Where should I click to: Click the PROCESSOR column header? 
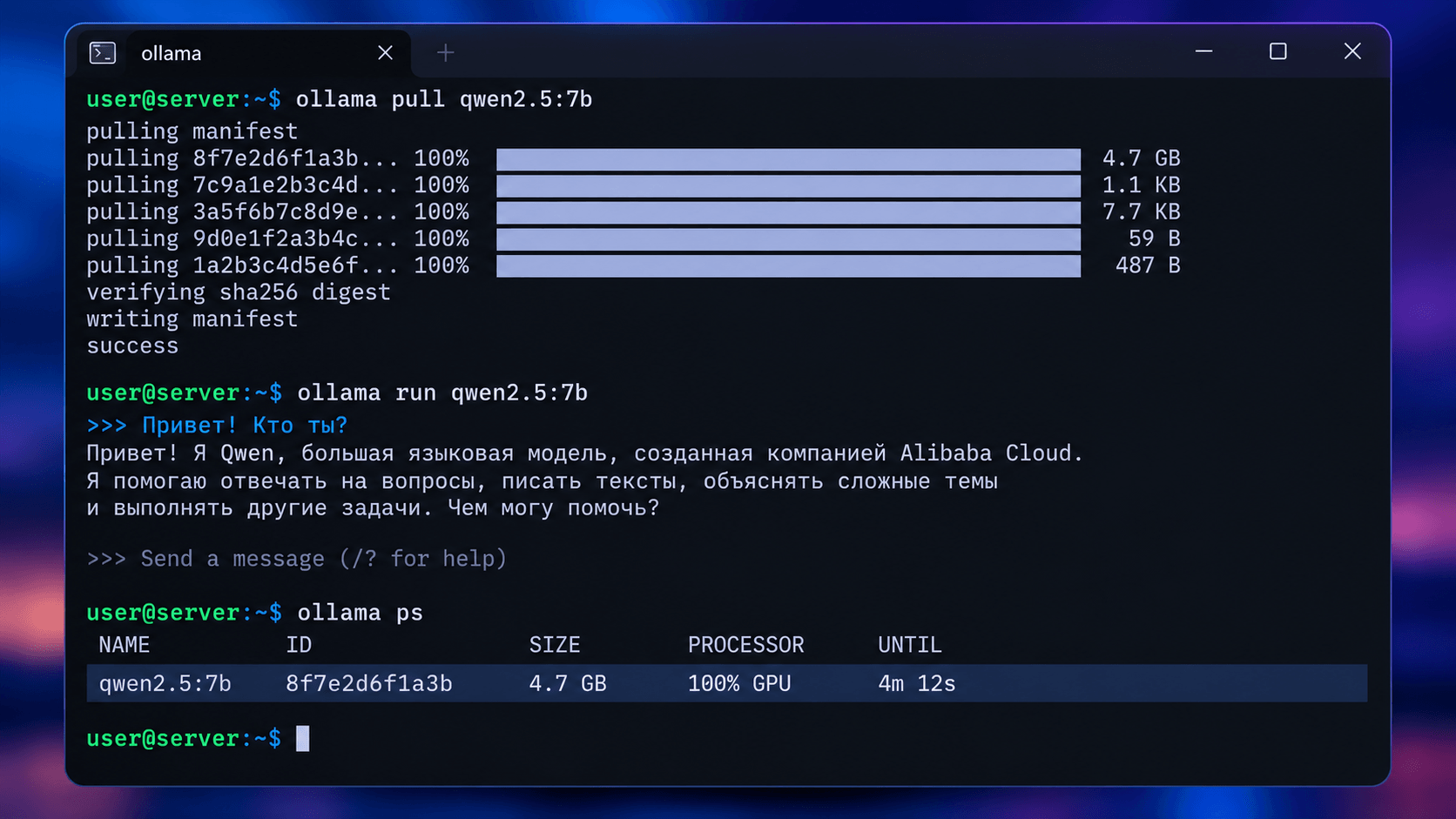(x=746, y=645)
